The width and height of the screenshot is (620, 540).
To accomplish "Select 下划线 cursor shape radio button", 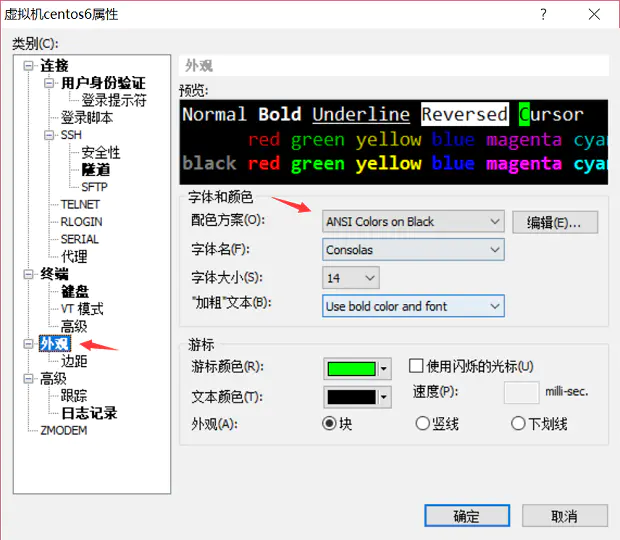I will pyautogui.click(x=518, y=424).
